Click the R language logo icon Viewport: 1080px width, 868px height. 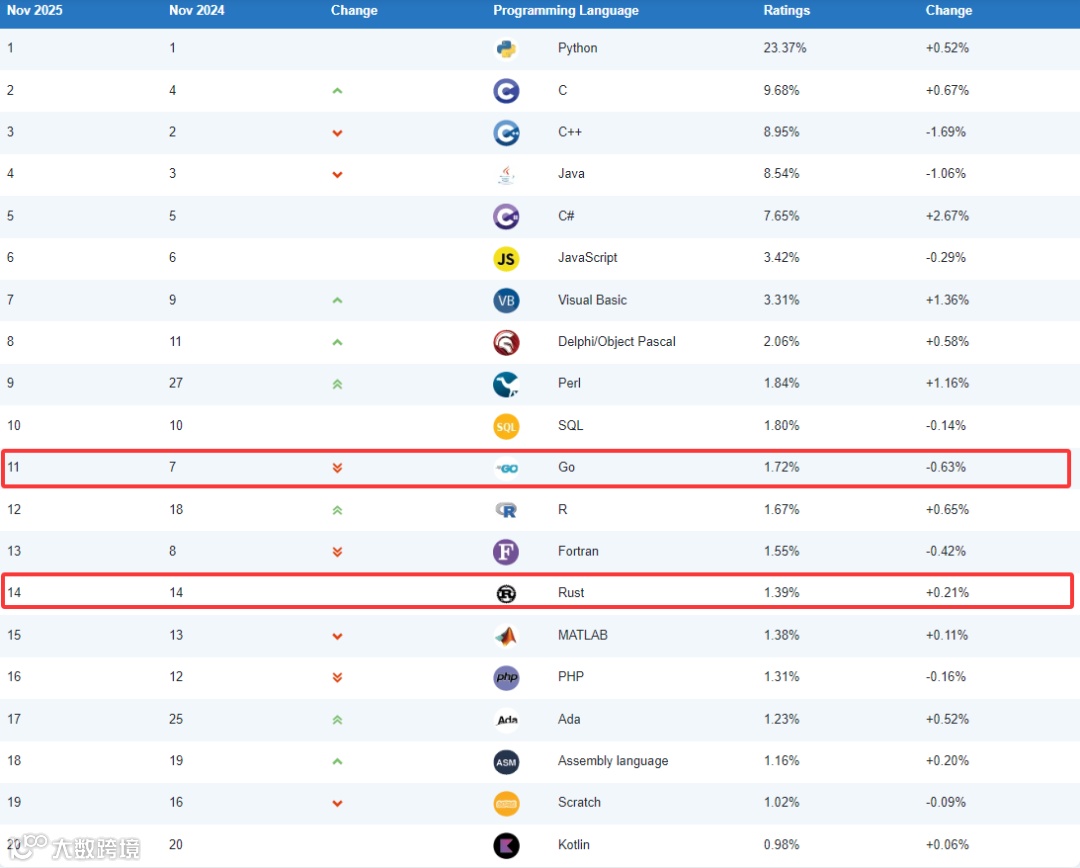pyautogui.click(x=506, y=510)
